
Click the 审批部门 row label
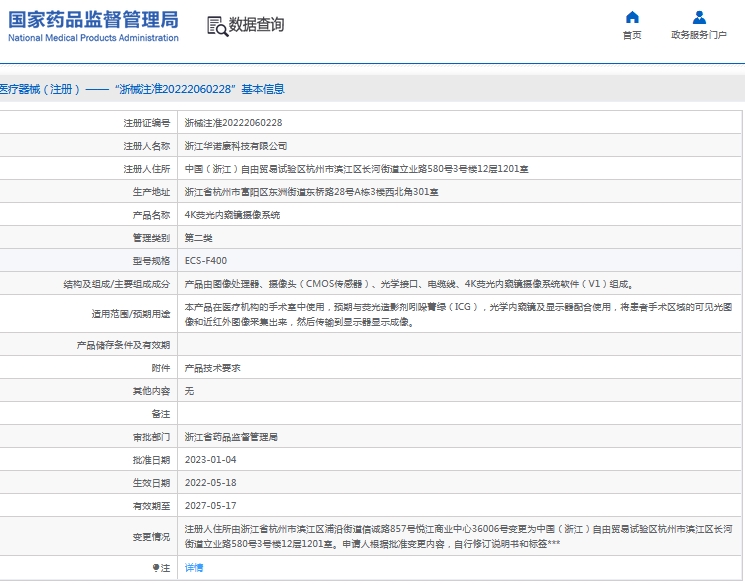tap(151, 437)
